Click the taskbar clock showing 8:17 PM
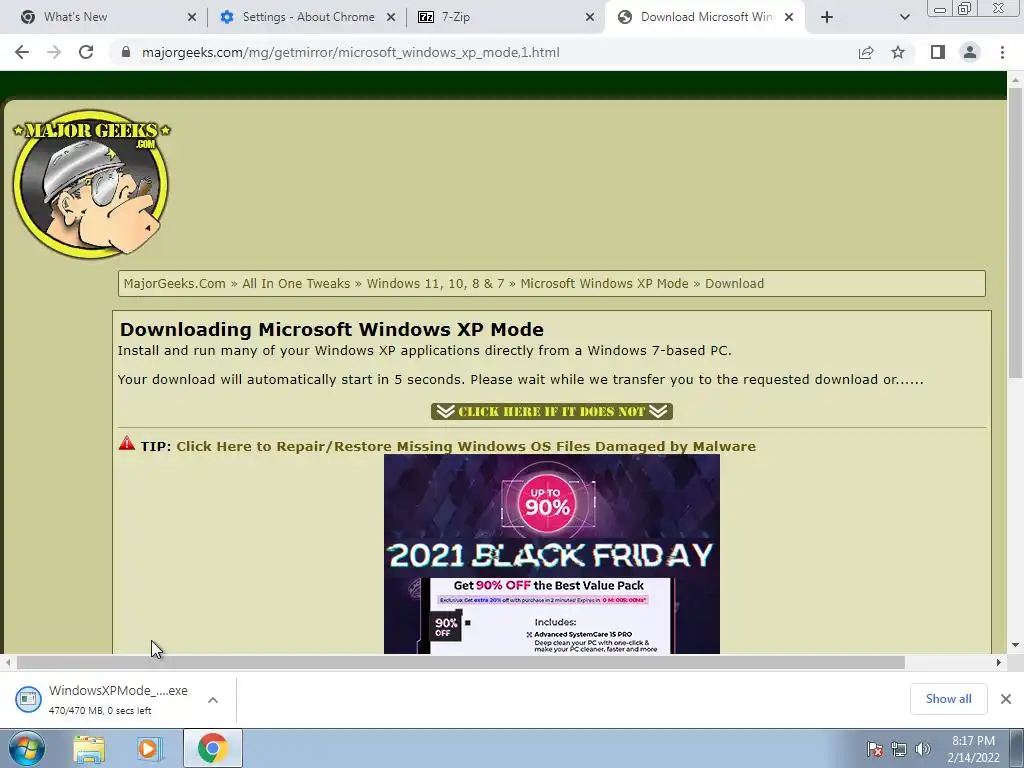Screen dimensions: 1024x768 coord(973,749)
